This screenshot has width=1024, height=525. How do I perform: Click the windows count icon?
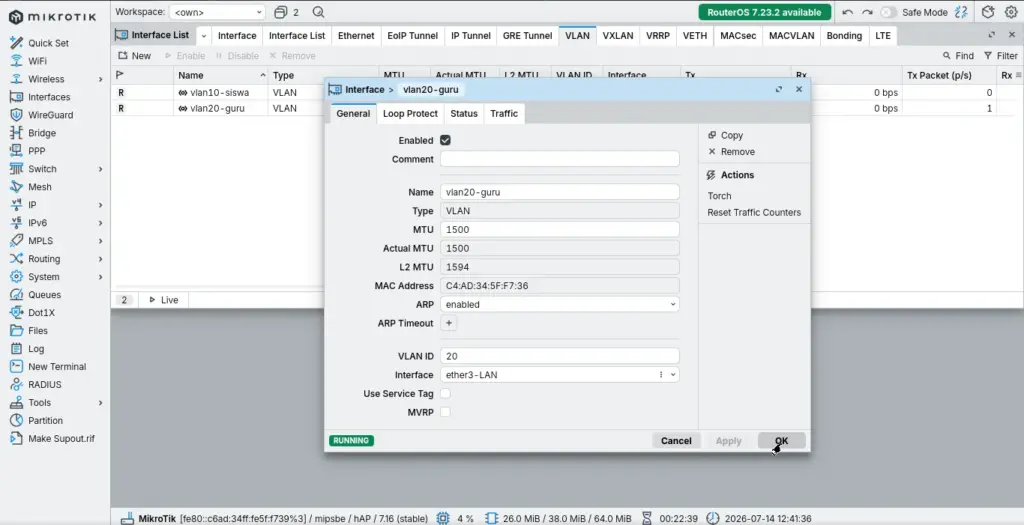[286, 12]
